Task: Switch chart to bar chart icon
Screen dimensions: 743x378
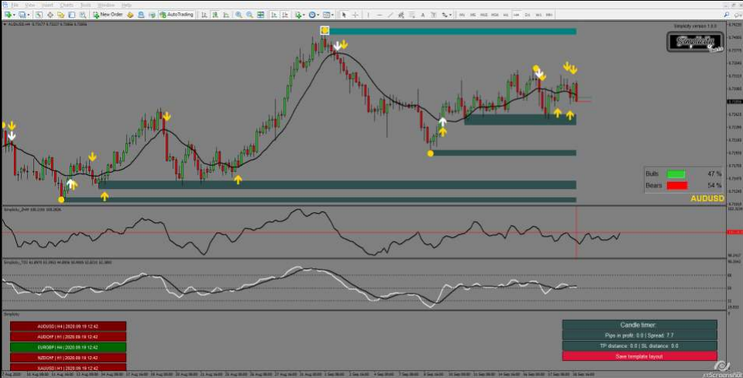Action: pos(204,15)
